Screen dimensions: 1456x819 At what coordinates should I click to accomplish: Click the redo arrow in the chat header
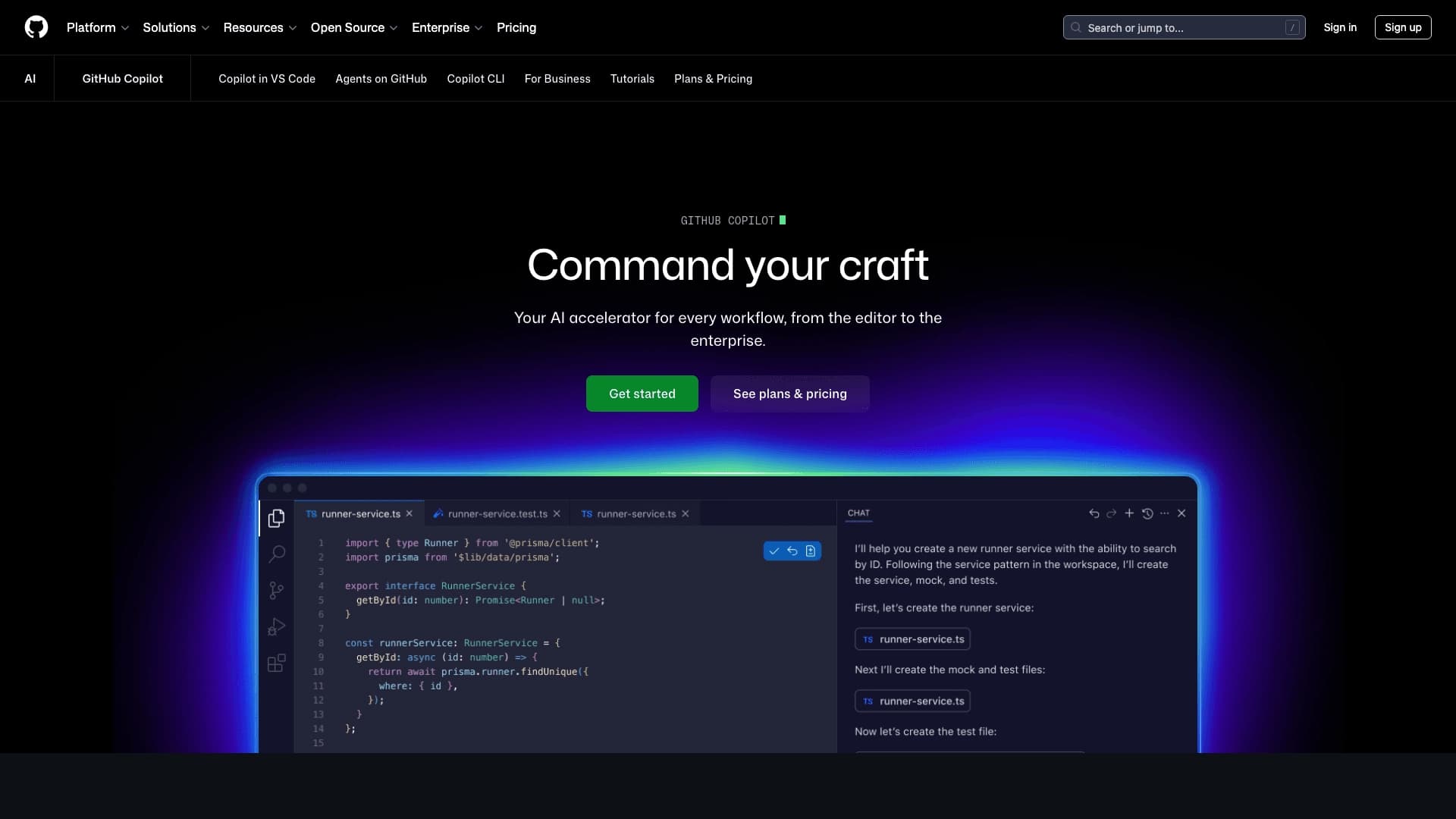(x=1111, y=513)
